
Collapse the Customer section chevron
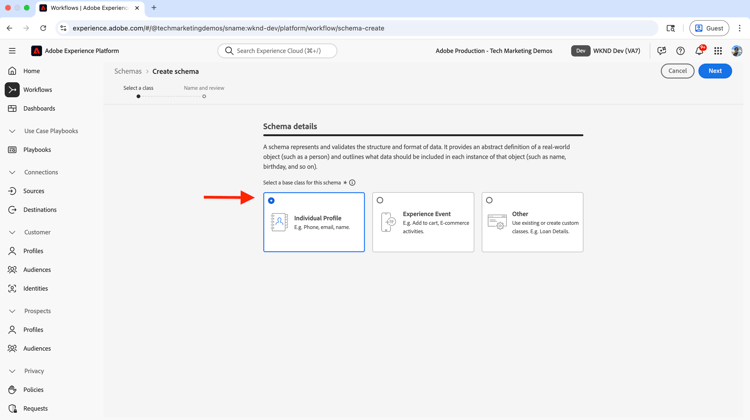pyautogui.click(x=12, y=232)
